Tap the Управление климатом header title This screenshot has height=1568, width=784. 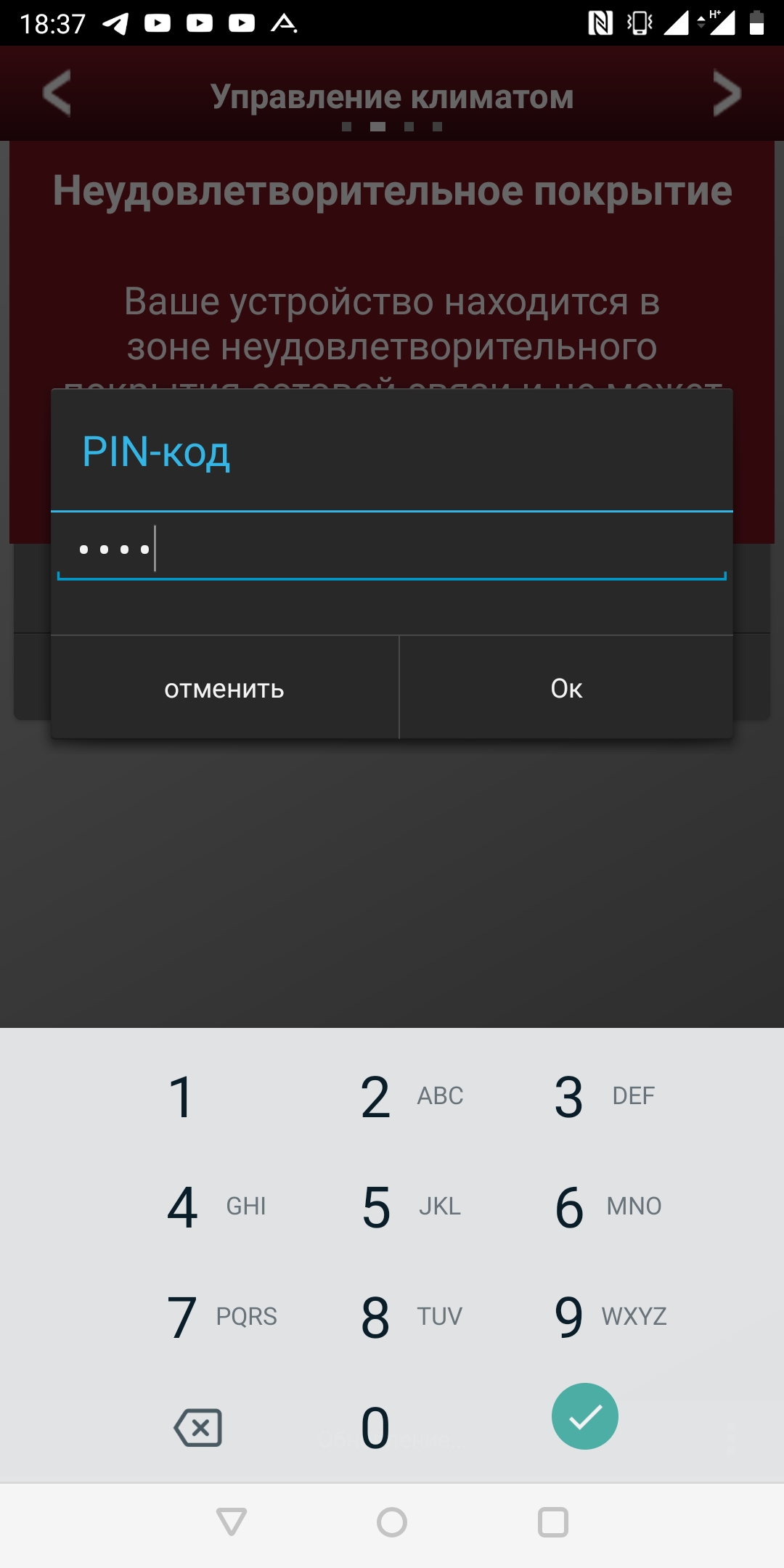click(x=392, y=96)
